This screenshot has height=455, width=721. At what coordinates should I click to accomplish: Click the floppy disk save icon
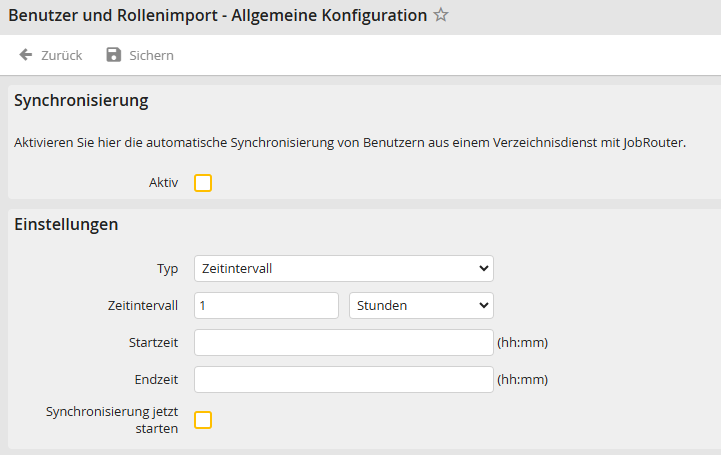click(x=114, y=55)
